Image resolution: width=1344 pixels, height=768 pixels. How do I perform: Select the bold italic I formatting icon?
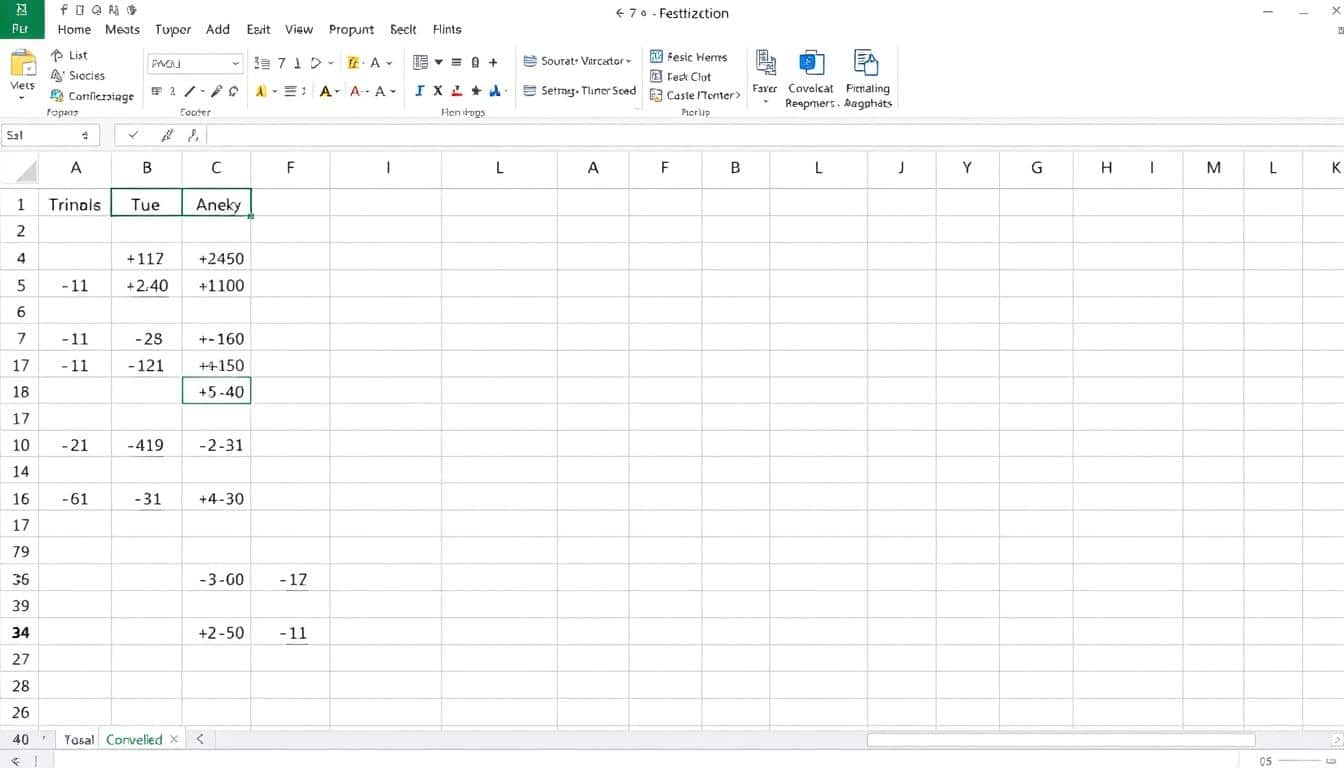point(419,90)
